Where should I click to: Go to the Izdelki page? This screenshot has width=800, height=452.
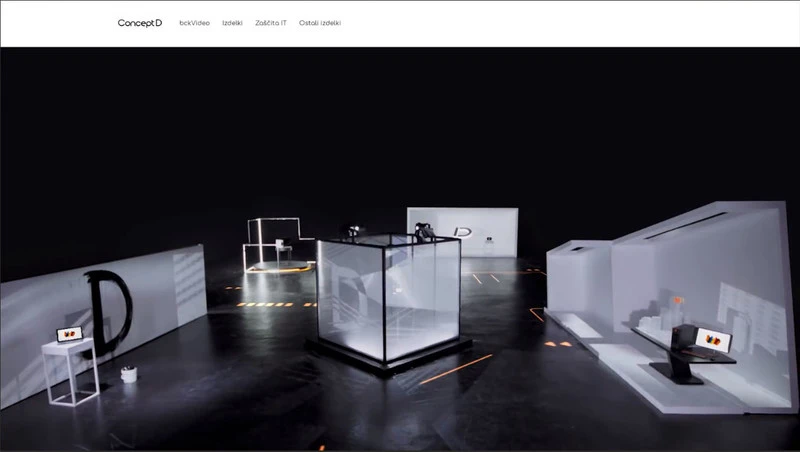232,23
